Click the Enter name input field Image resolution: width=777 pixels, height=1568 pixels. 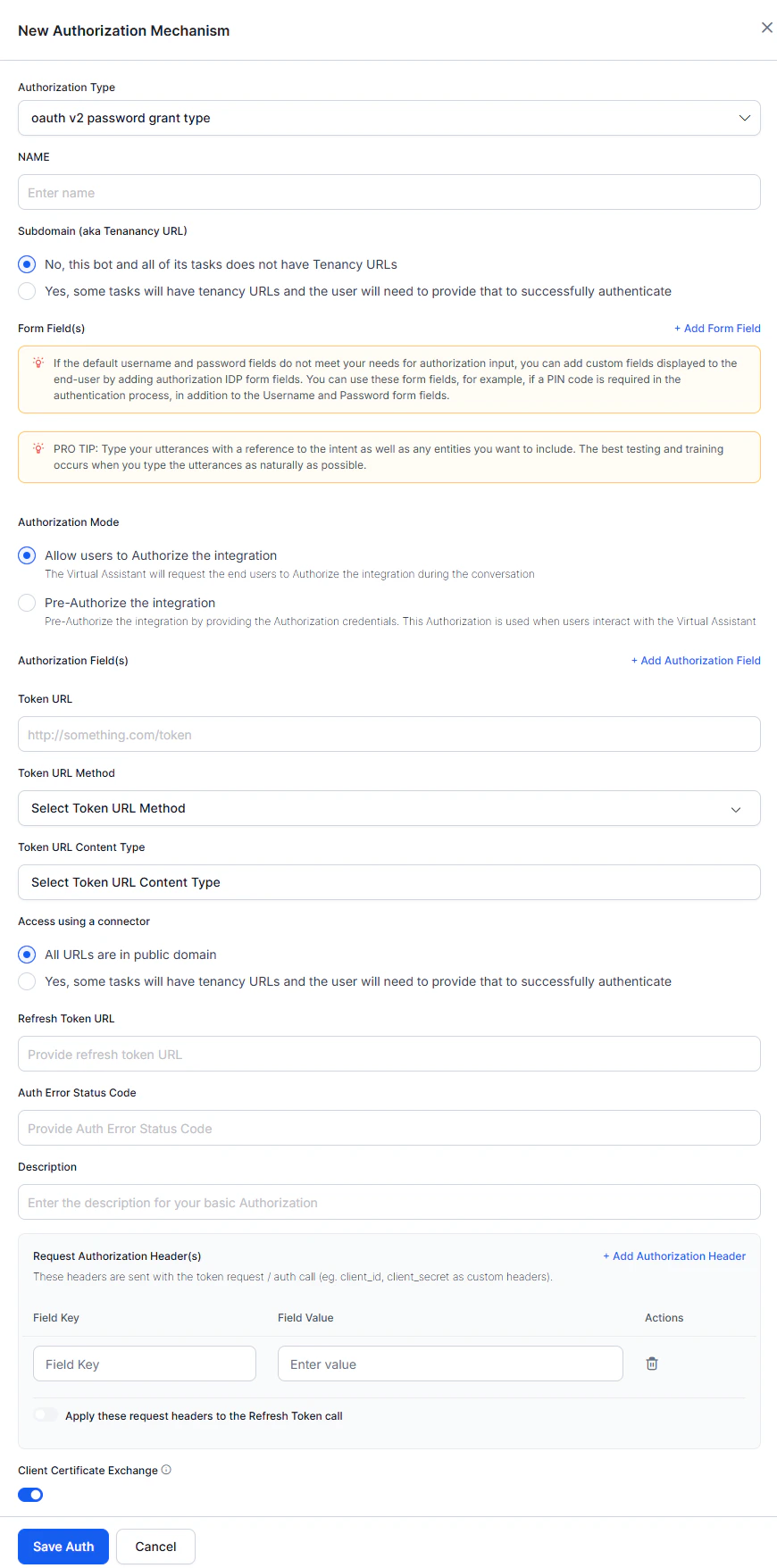[388, 191]
